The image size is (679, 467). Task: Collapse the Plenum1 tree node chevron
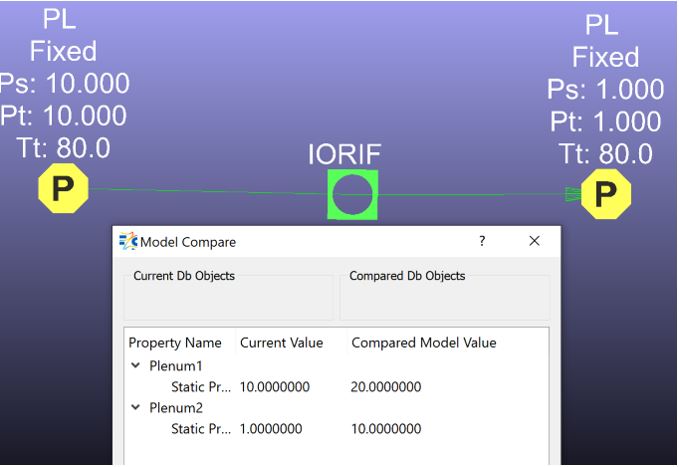[135, 366]
